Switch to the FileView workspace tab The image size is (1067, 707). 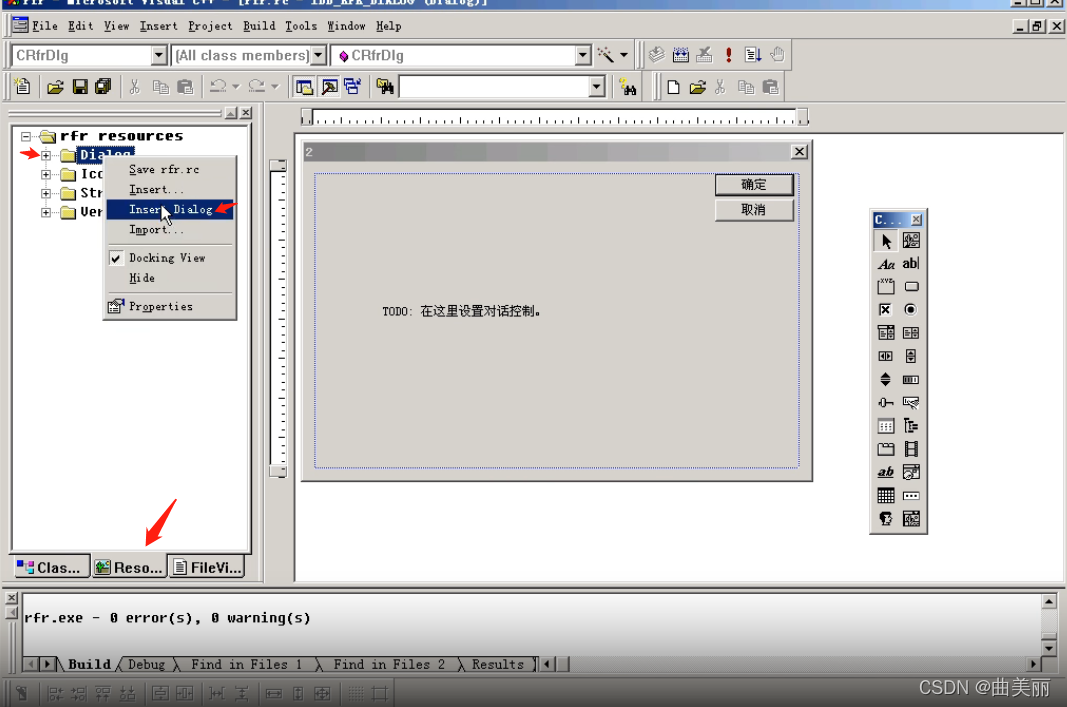[208, 567]
